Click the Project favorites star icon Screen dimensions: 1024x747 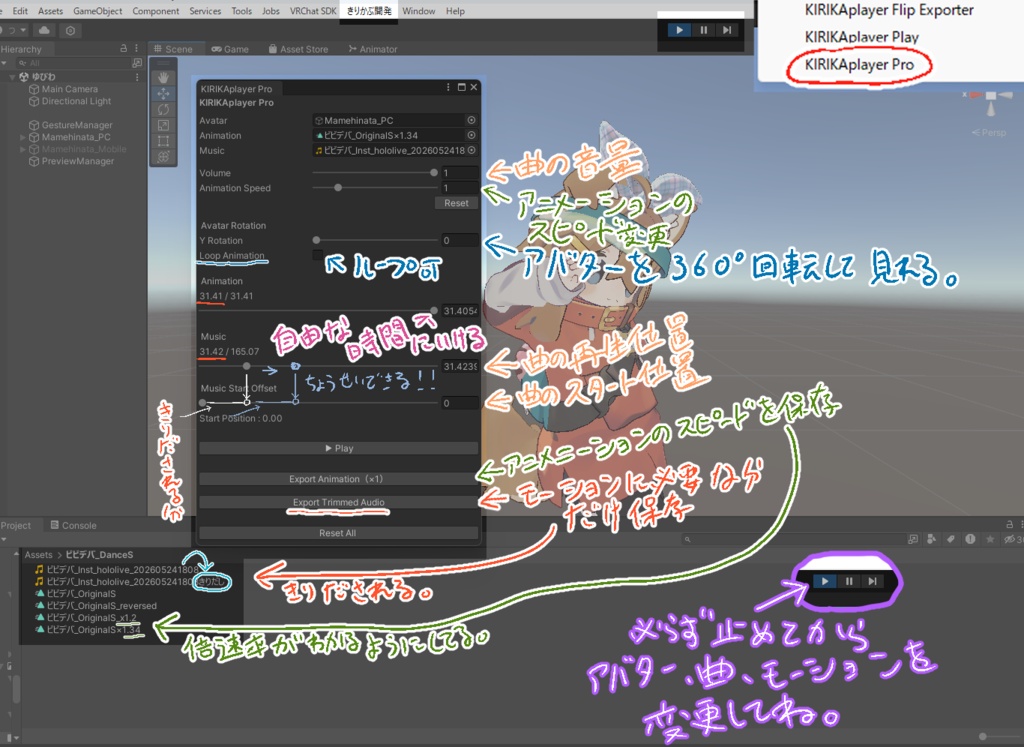tap(990, 539)
